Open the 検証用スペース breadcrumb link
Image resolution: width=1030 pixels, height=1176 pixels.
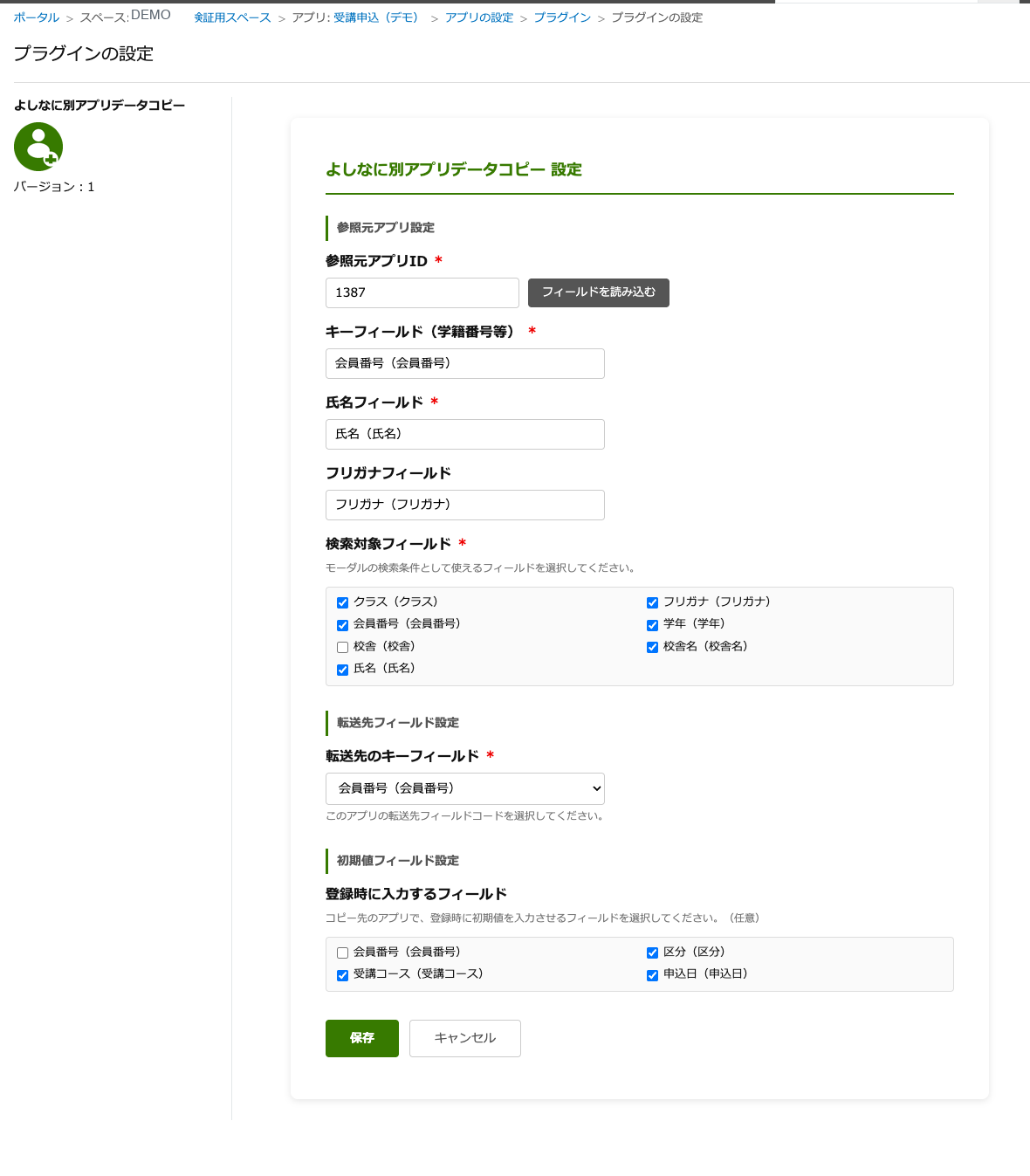[232, 17]
